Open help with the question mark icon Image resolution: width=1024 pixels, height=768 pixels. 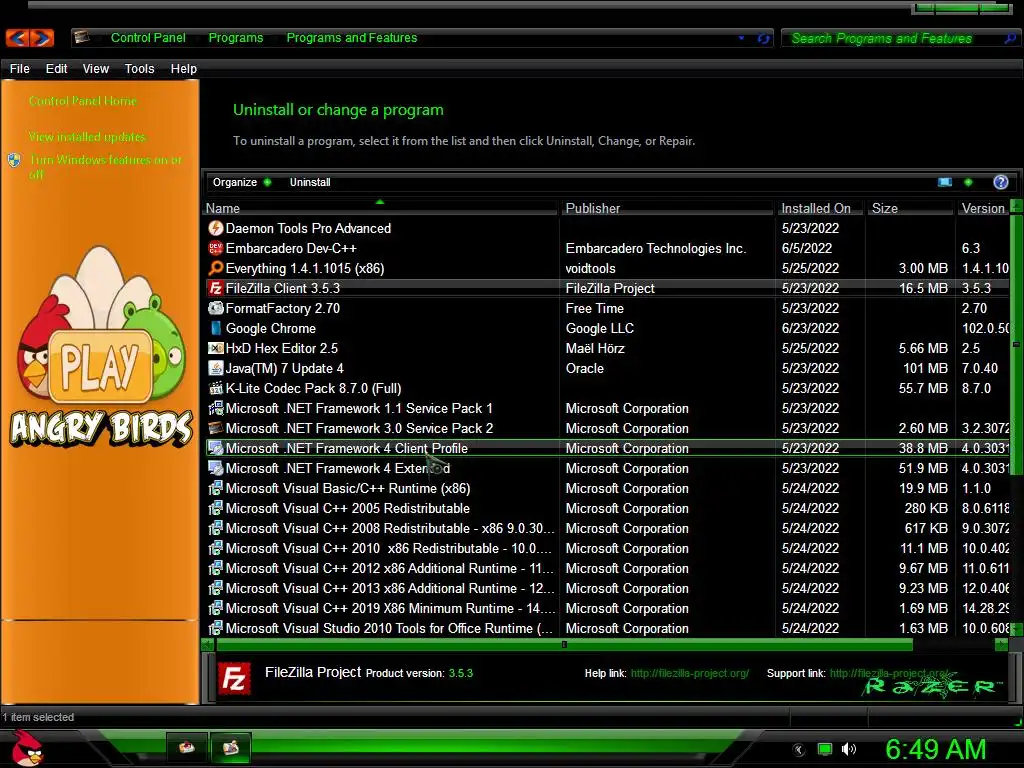click(x=1000, y=182)
